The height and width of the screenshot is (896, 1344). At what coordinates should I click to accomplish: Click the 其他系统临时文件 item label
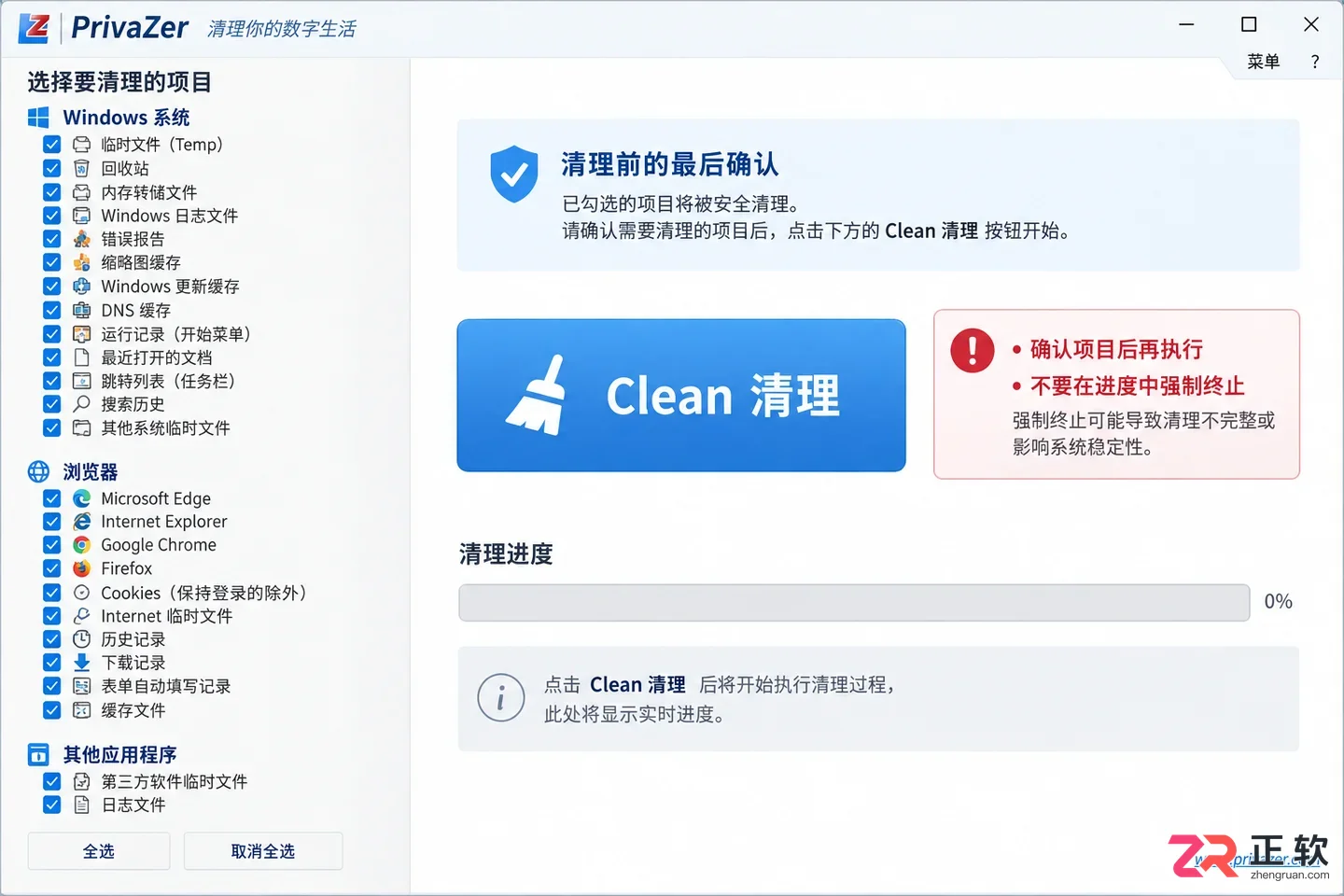tap(165, 428)
